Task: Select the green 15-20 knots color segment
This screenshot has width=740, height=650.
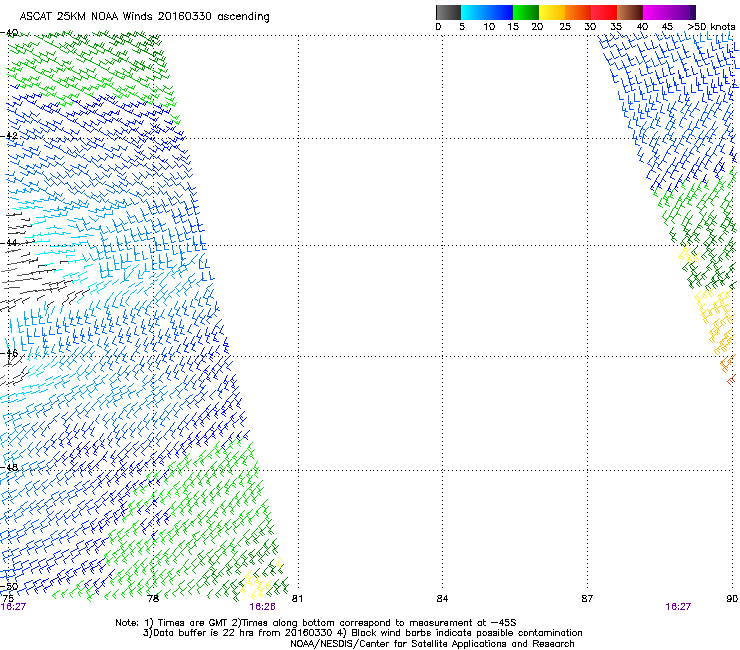Action: pyautogui.click(x=526, y=12)
